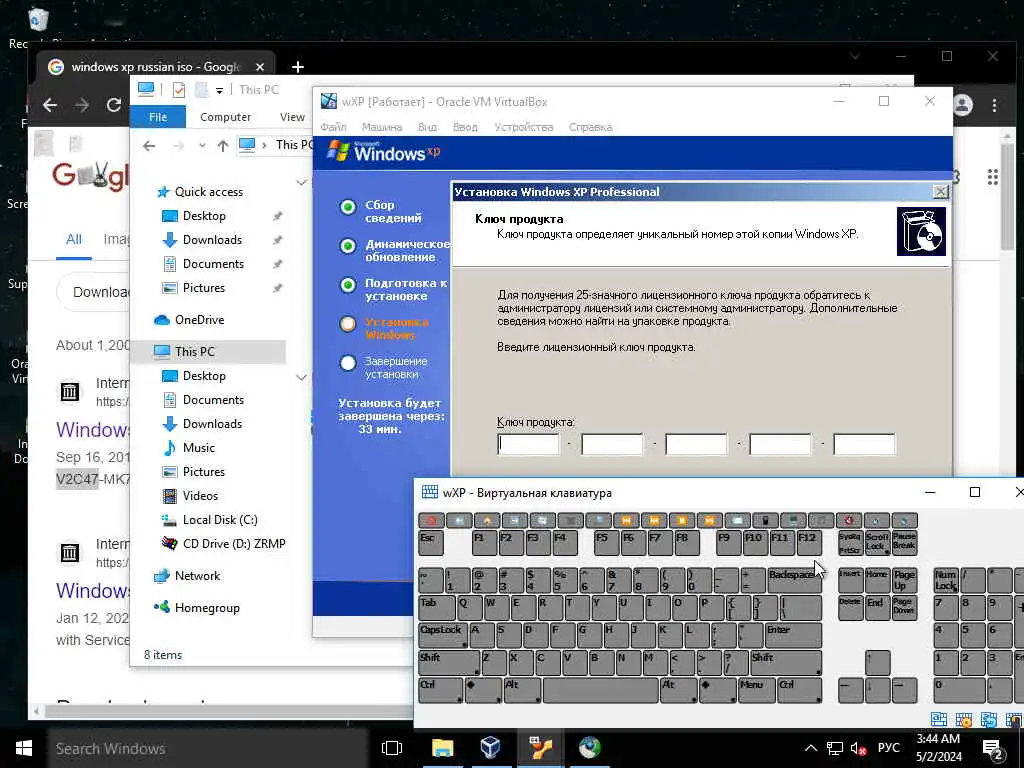Screen dimensions: 1024x768
Task: Open the Computer ribbon tab
Action: pos(225,117)
